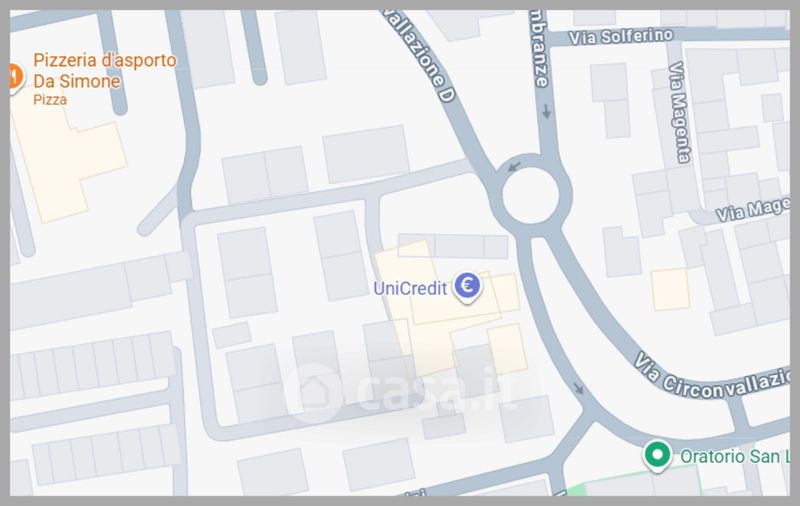Click the casa.it house logo watermark
The width and height of the screenshot is (800, 506).
click(x=312, y=391)
